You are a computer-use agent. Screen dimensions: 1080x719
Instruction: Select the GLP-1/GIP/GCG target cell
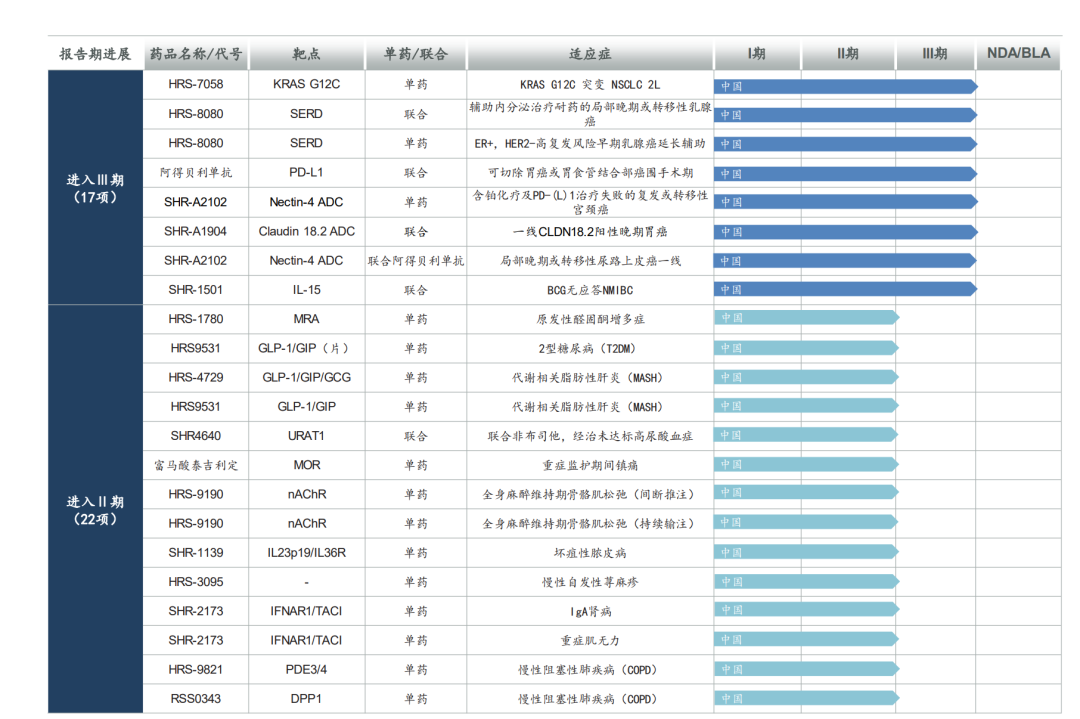click(307, 377)
